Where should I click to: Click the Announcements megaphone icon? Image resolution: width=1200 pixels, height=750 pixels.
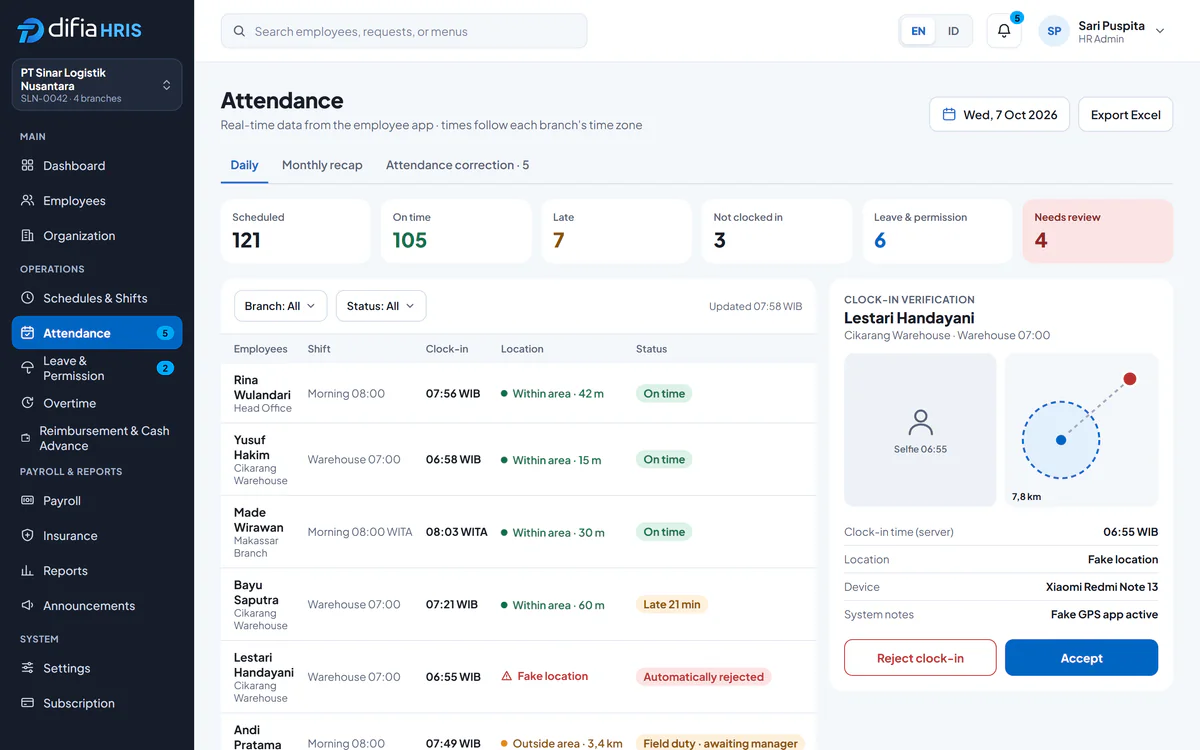(28, 605)
